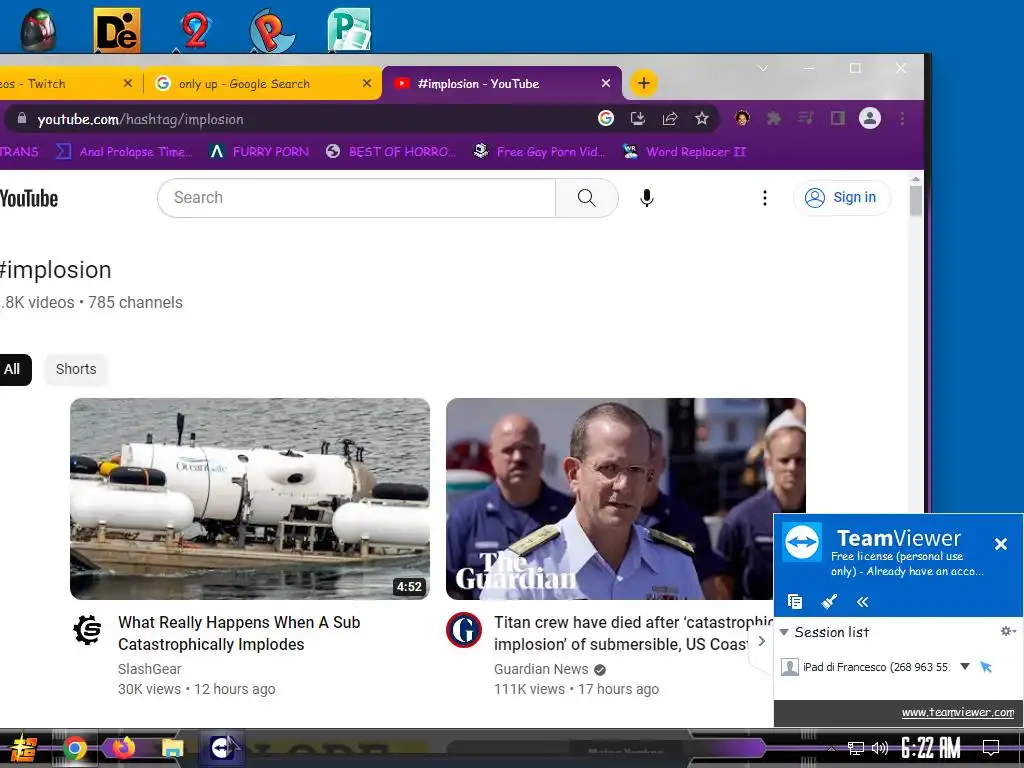Open the avatar extension icon
Screen dimensions: 1024x768
[x=742, y=118]
